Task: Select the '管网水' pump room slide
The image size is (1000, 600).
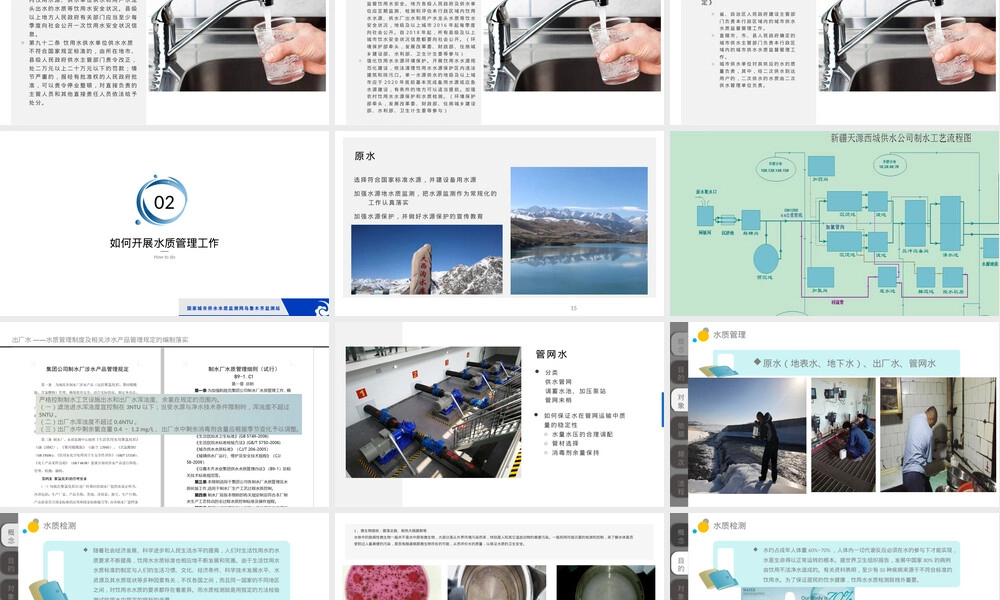Action: (x=499, y=414)
